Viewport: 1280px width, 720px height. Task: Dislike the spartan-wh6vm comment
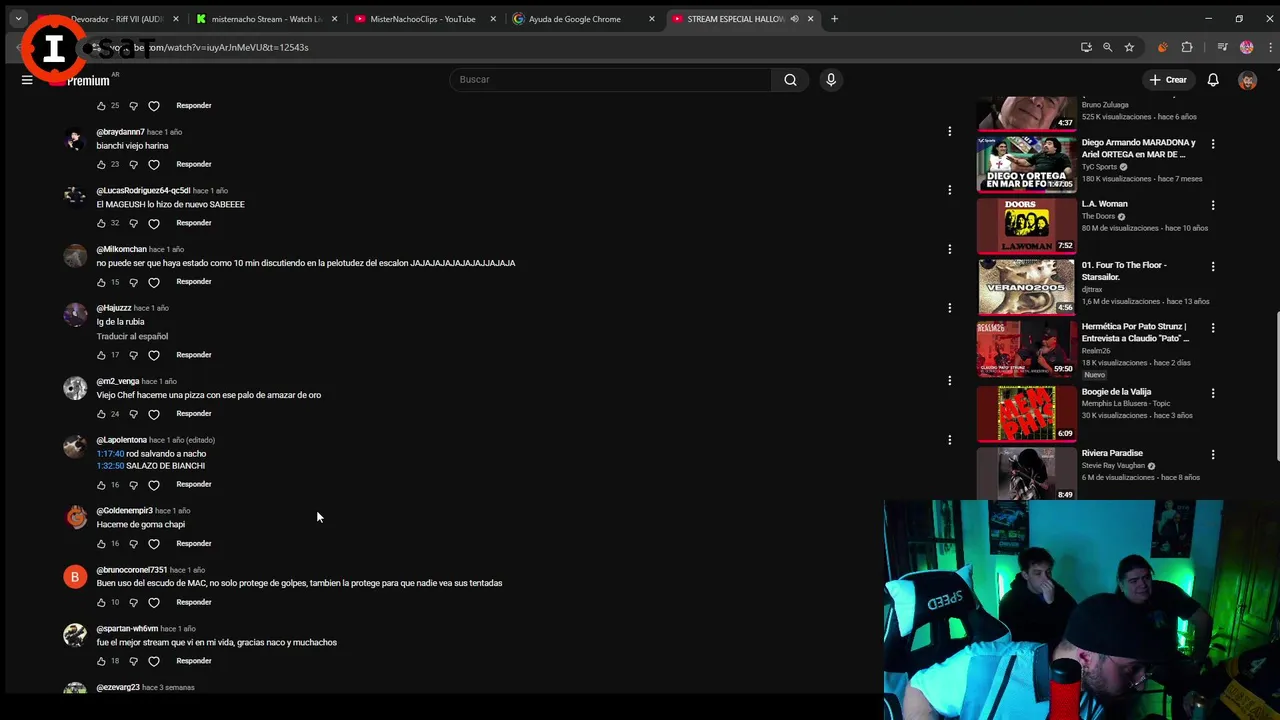(133, 661)
